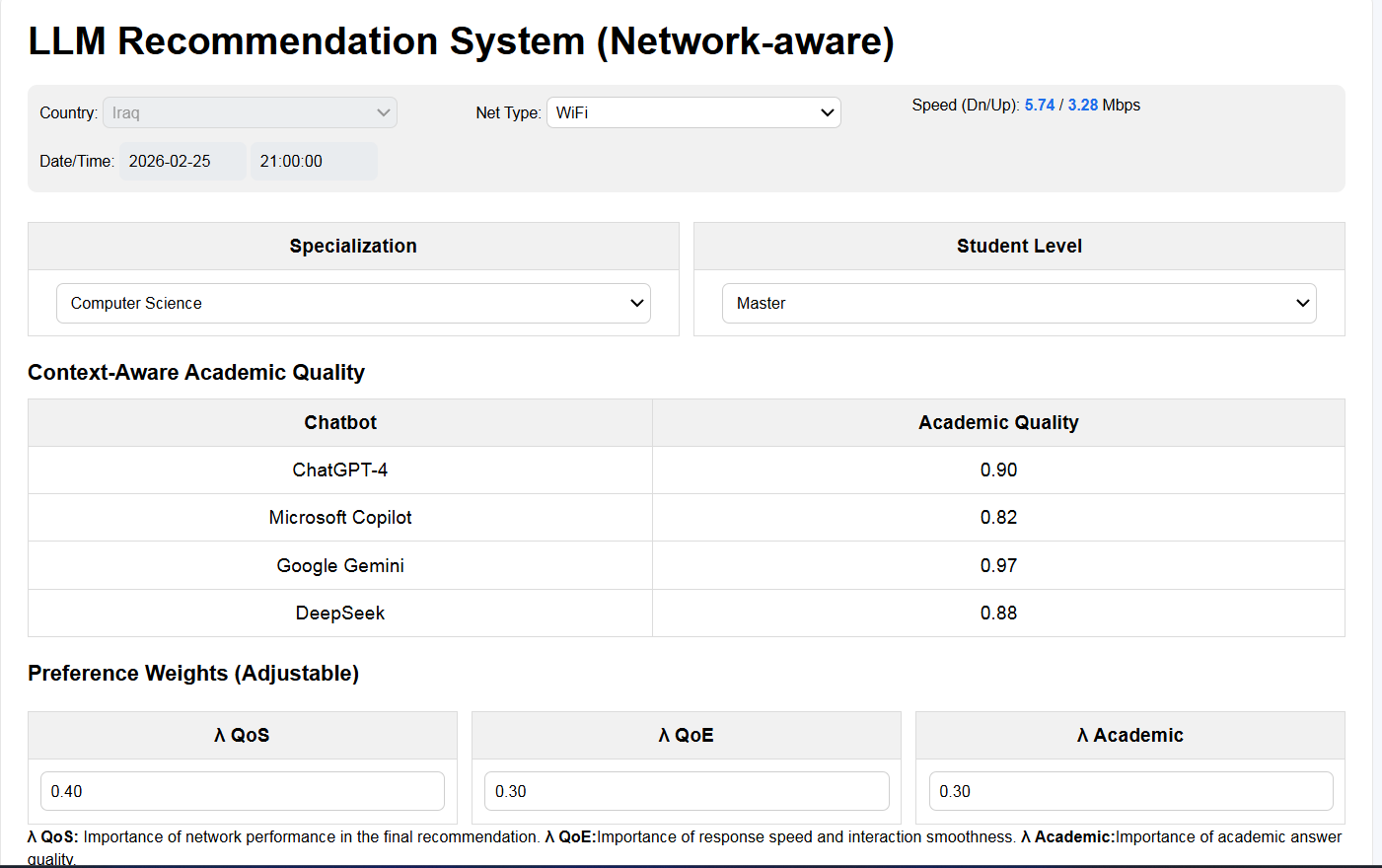Viewport: 1382px width, 868px height.
Task: Select the DeepSeek chatbot cell
Action: point(340,613)
